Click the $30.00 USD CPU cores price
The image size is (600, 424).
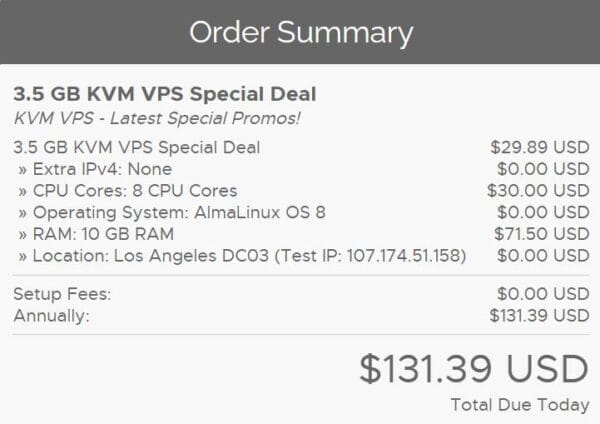tap(538, 190)
